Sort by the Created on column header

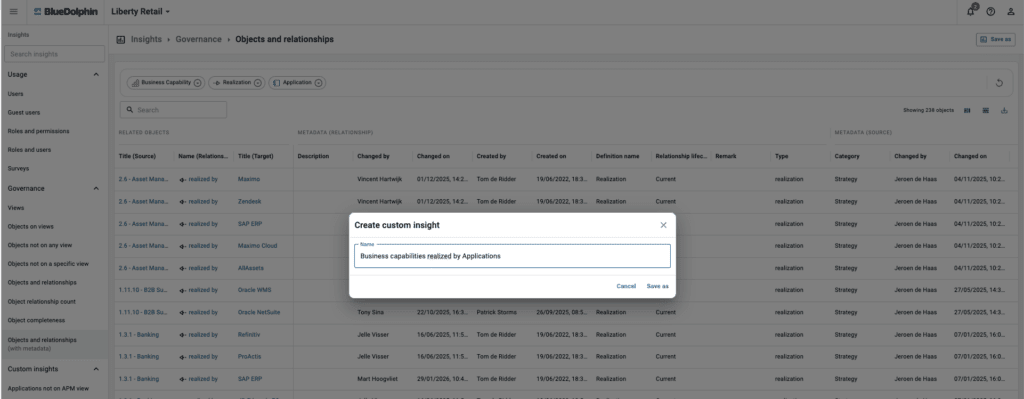tap(551, 157)
